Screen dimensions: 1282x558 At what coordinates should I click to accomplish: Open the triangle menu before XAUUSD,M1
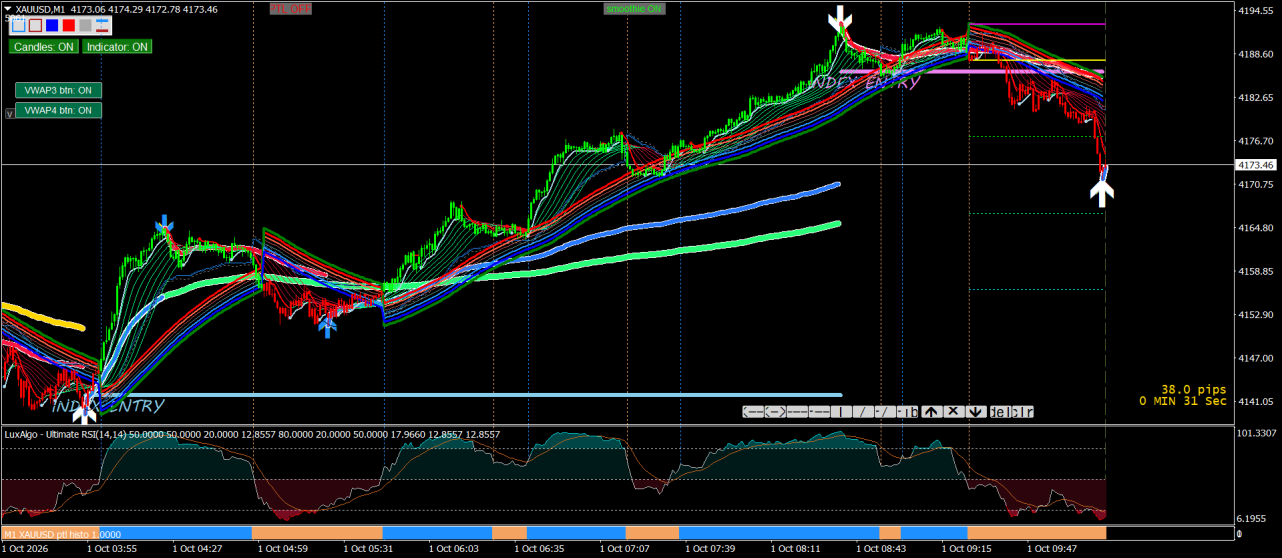coord(8,9)
